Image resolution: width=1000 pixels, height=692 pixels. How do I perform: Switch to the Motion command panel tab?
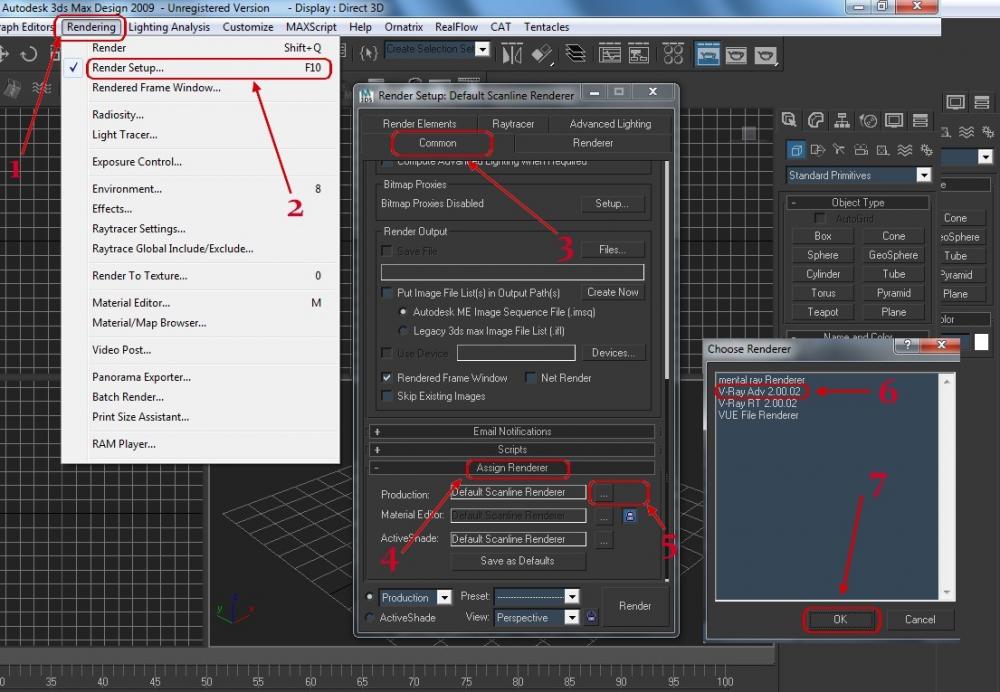pos(867,119)
